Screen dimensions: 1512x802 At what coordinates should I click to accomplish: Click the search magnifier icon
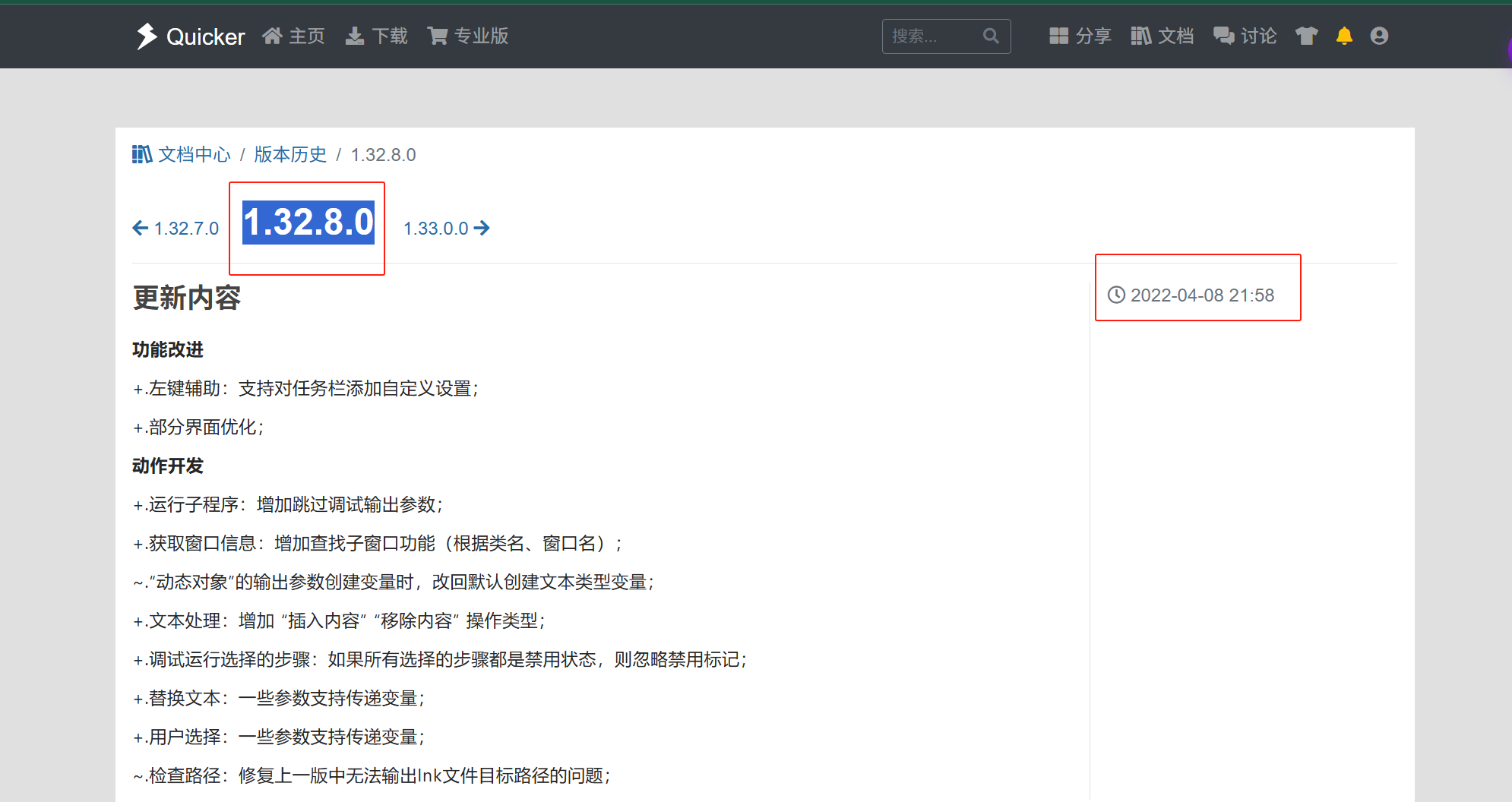click(991, 36)
